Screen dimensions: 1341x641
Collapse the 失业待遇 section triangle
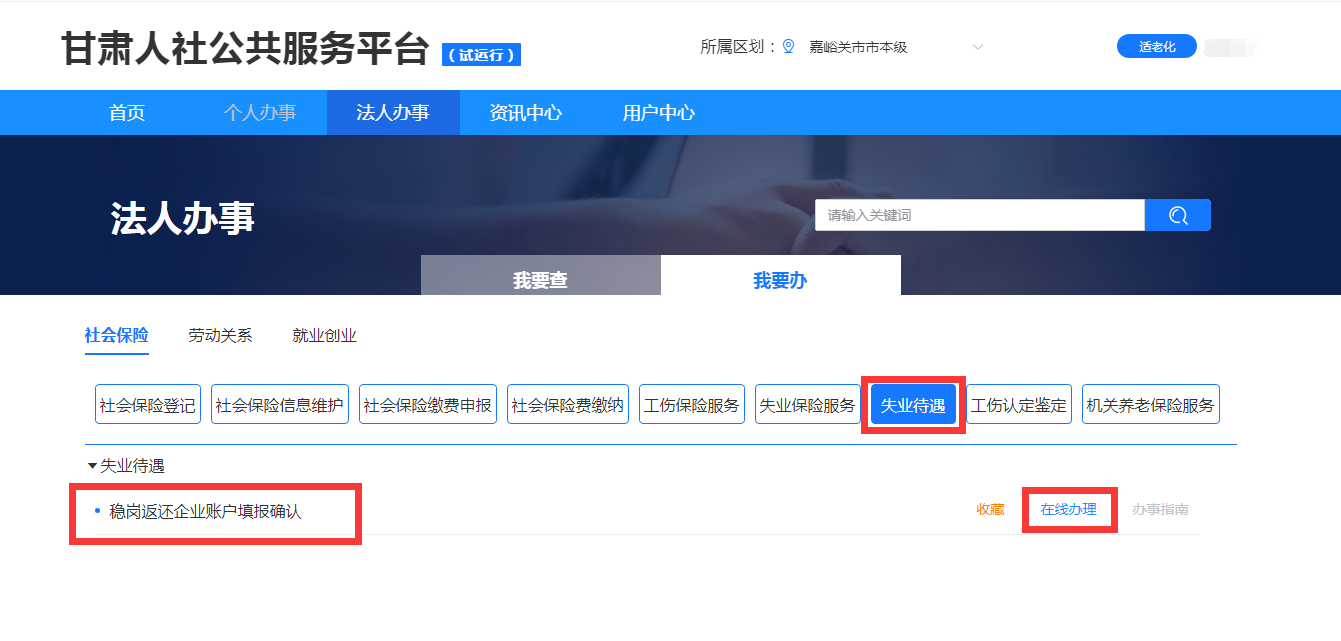click(92, 466)
